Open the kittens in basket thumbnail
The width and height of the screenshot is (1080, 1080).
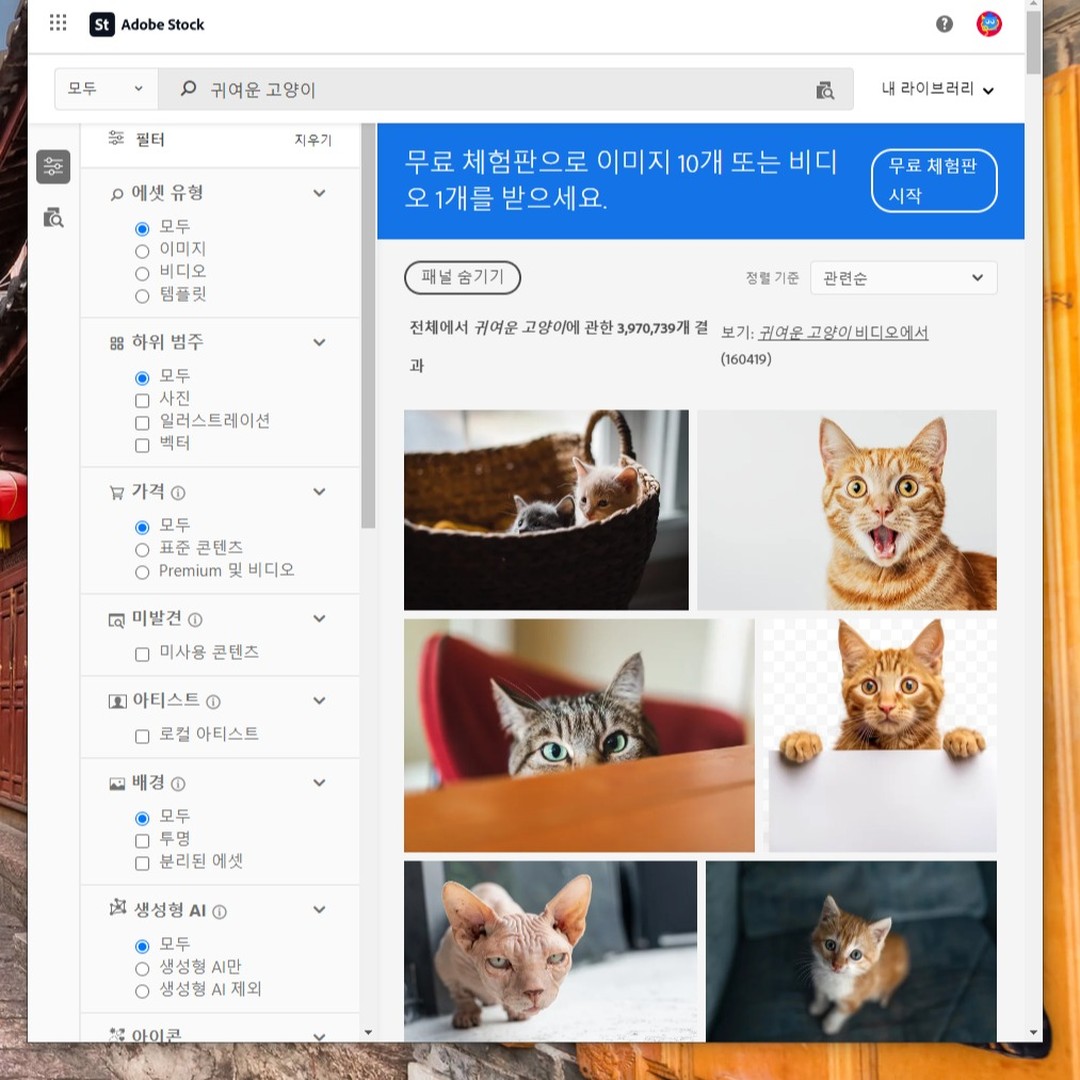pyautogui.click(x=546, y=510)
